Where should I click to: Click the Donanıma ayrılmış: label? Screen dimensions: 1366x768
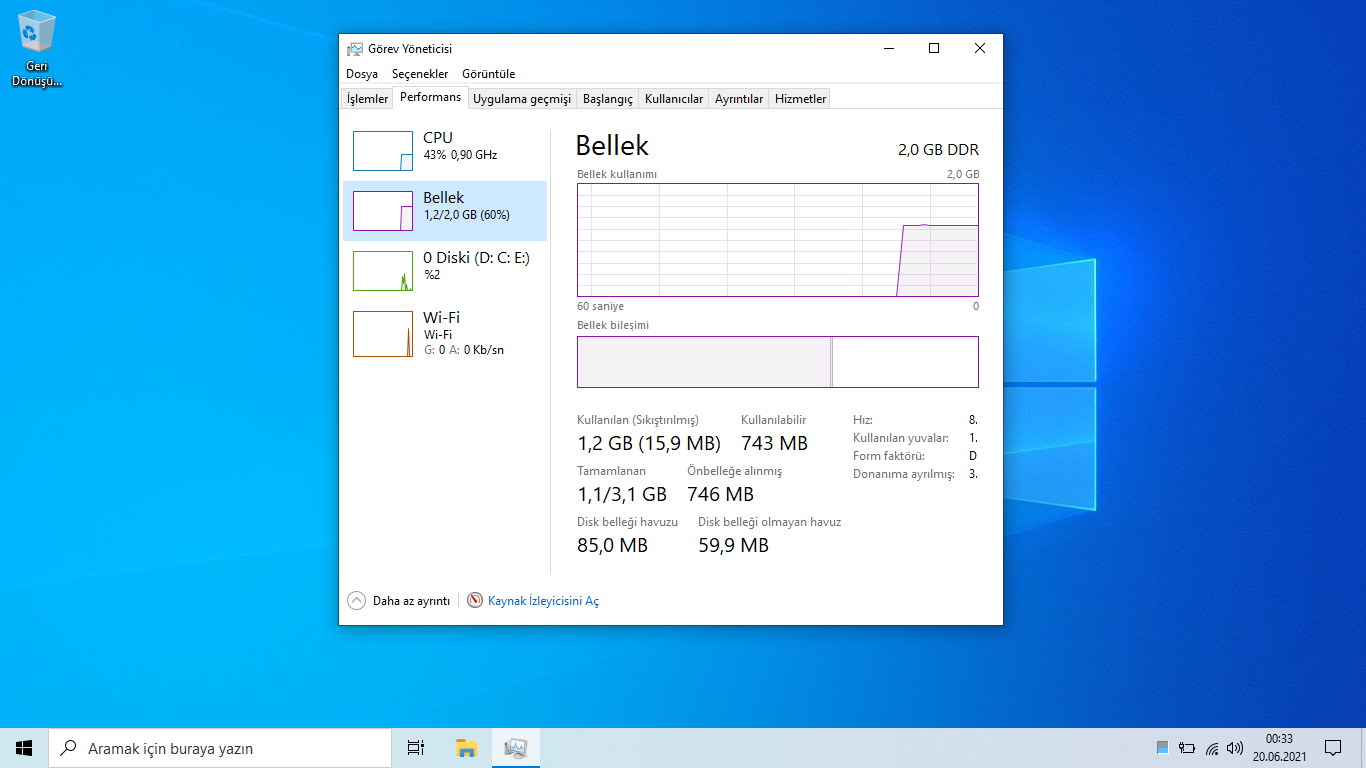pos(904,474)
